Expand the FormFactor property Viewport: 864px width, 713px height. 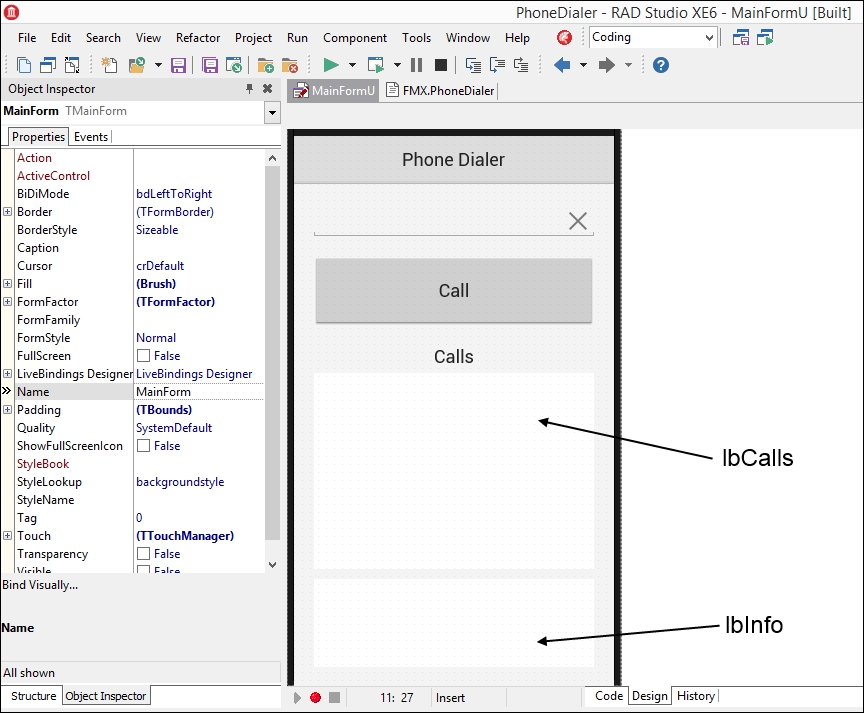[7, 301]
